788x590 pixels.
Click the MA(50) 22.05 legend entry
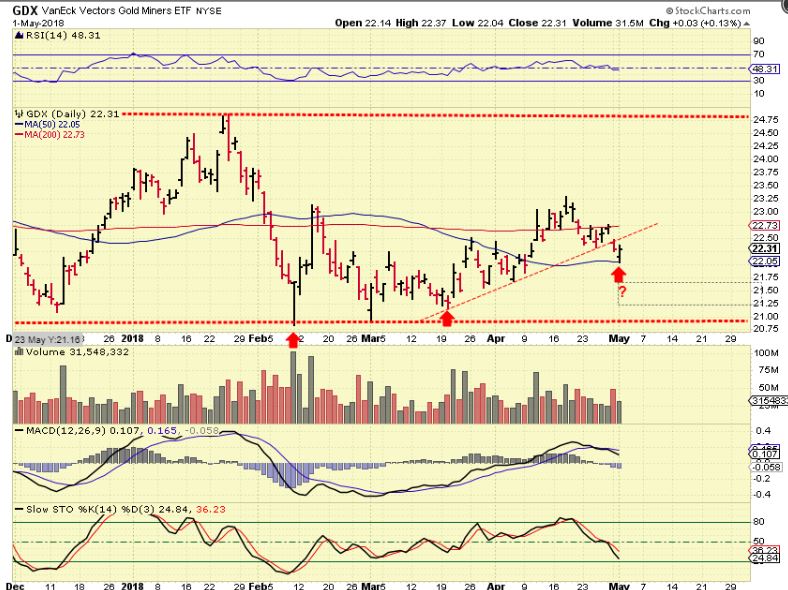(x=47, y=124)
